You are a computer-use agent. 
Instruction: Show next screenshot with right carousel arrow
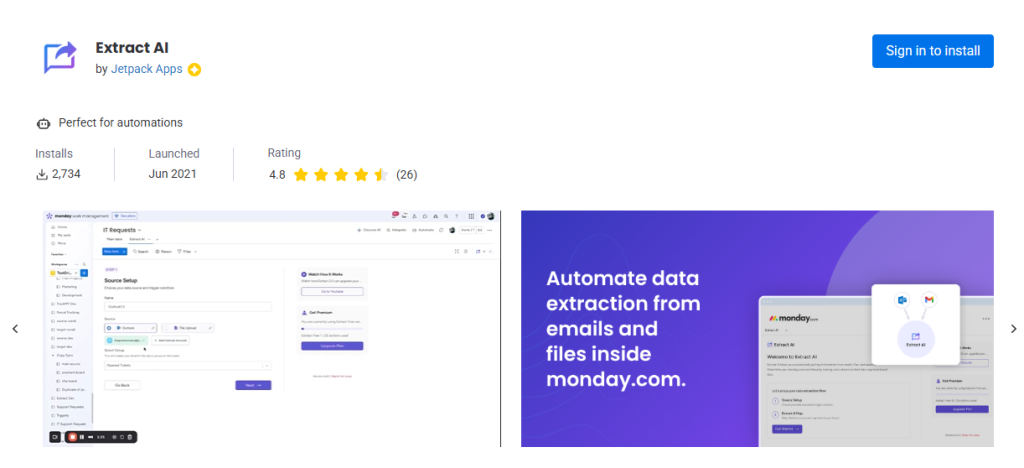[1012, 329]
